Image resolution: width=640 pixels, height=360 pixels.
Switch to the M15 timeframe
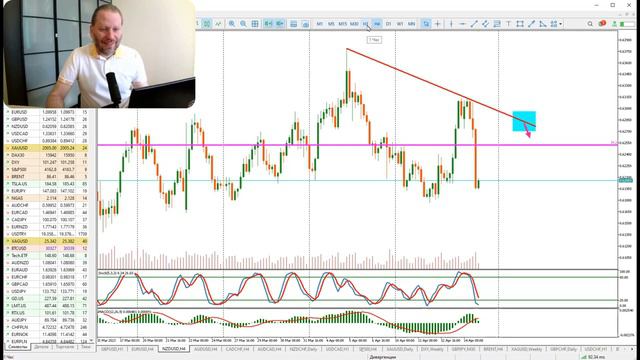tap(342, 24)
